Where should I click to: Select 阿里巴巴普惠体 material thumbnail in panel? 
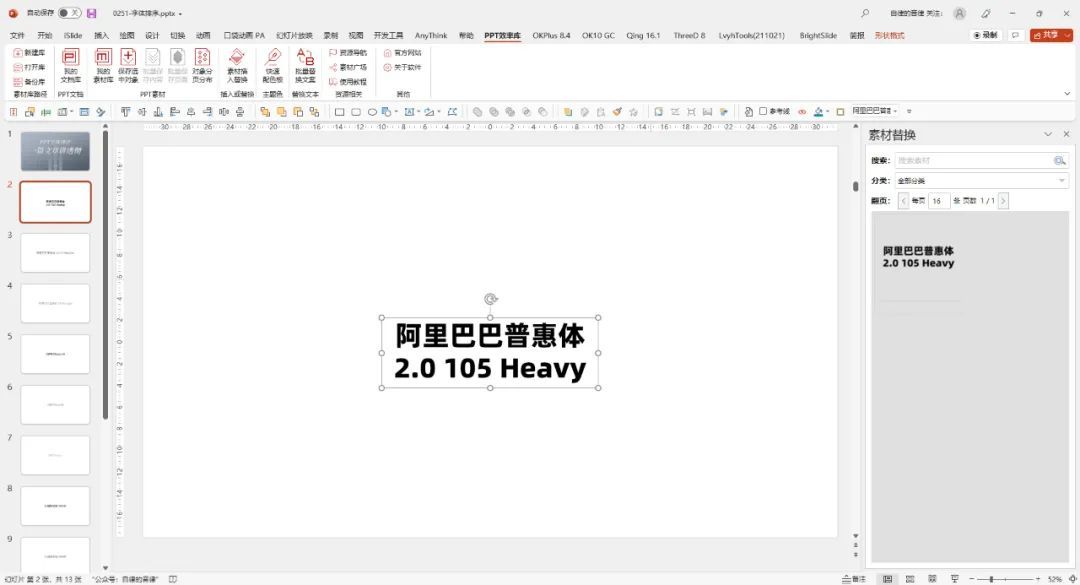pyautogui.click(x=919, y=257)
